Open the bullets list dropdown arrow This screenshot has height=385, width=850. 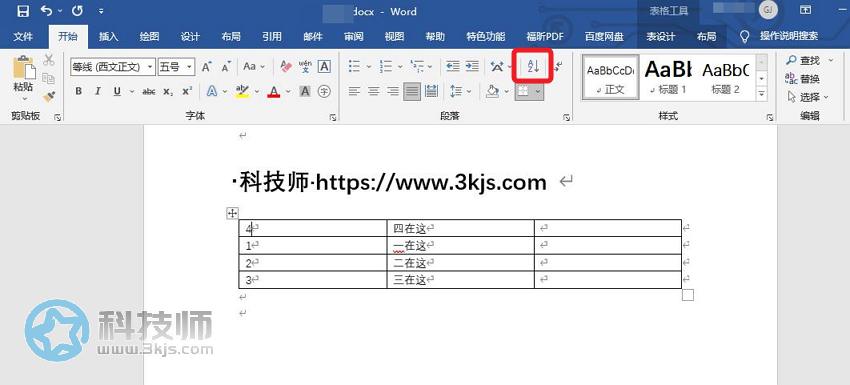coord(369,67)
